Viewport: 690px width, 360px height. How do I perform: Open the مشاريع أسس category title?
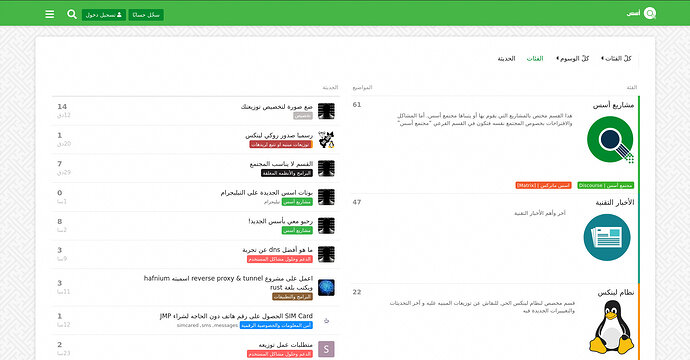point(613,105)
